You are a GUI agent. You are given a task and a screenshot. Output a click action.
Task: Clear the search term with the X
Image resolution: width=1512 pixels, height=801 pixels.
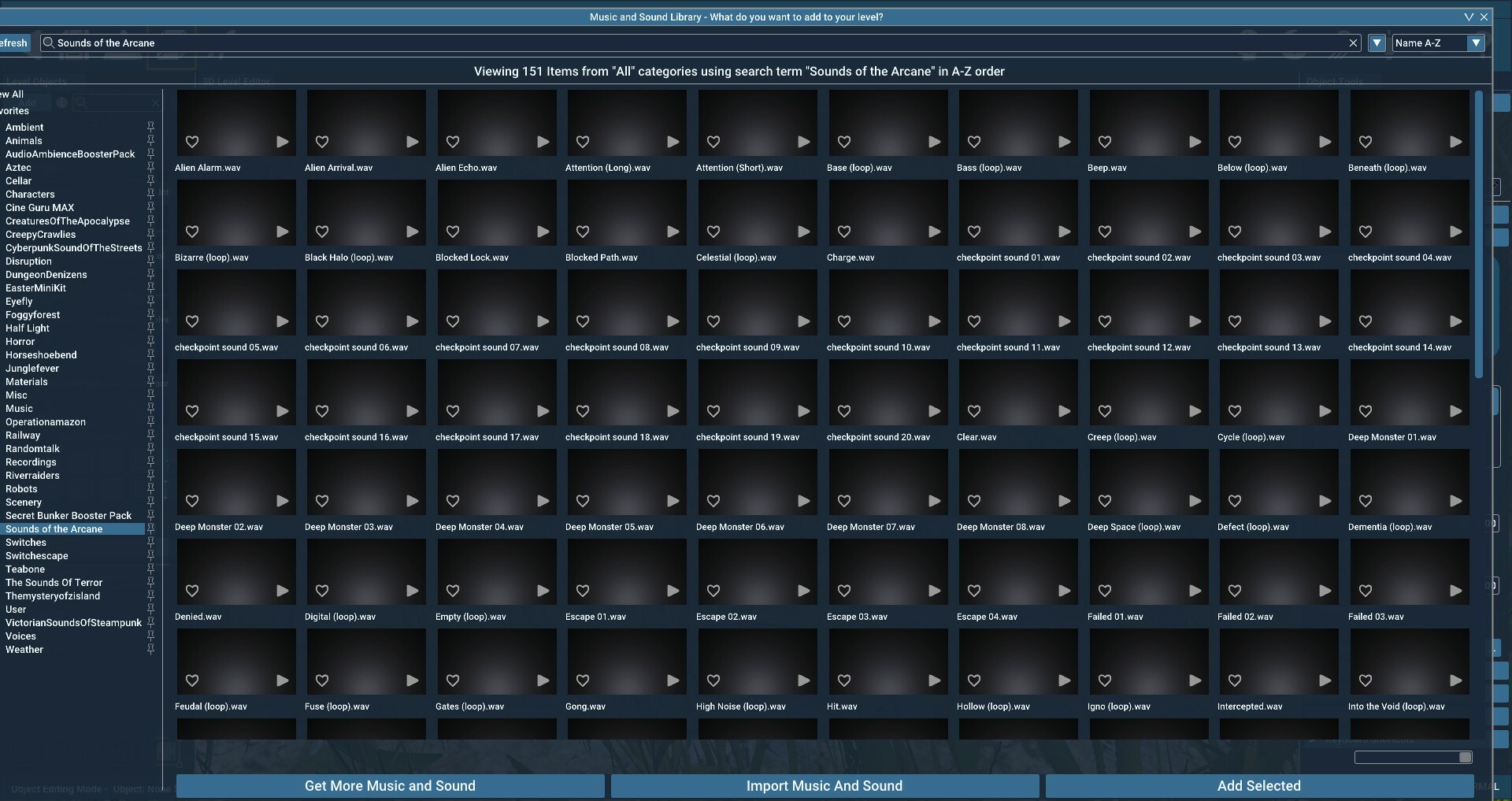pyautogui.click(x=1353, y=43)
